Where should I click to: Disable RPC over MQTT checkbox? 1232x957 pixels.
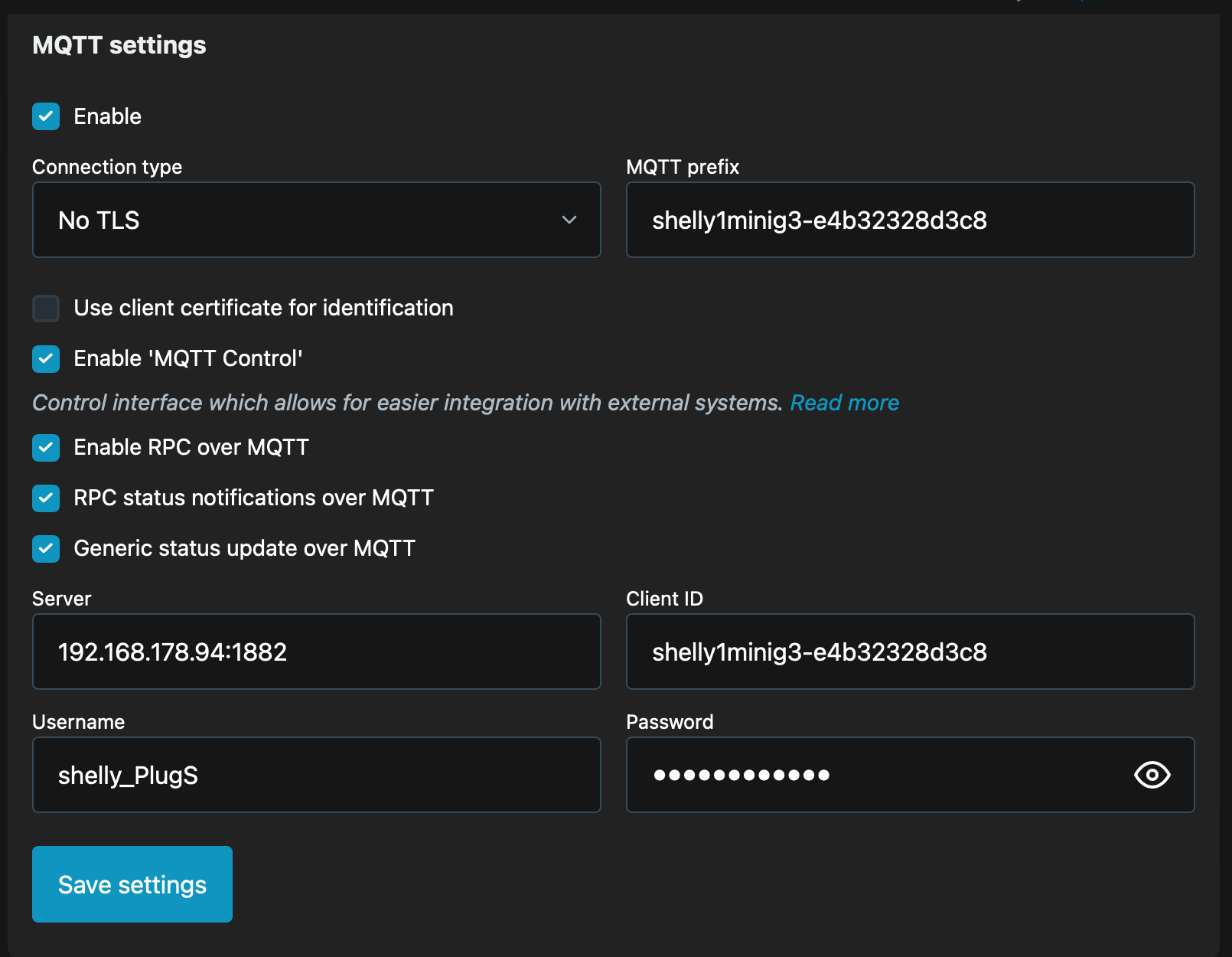[x=46, y=448]
